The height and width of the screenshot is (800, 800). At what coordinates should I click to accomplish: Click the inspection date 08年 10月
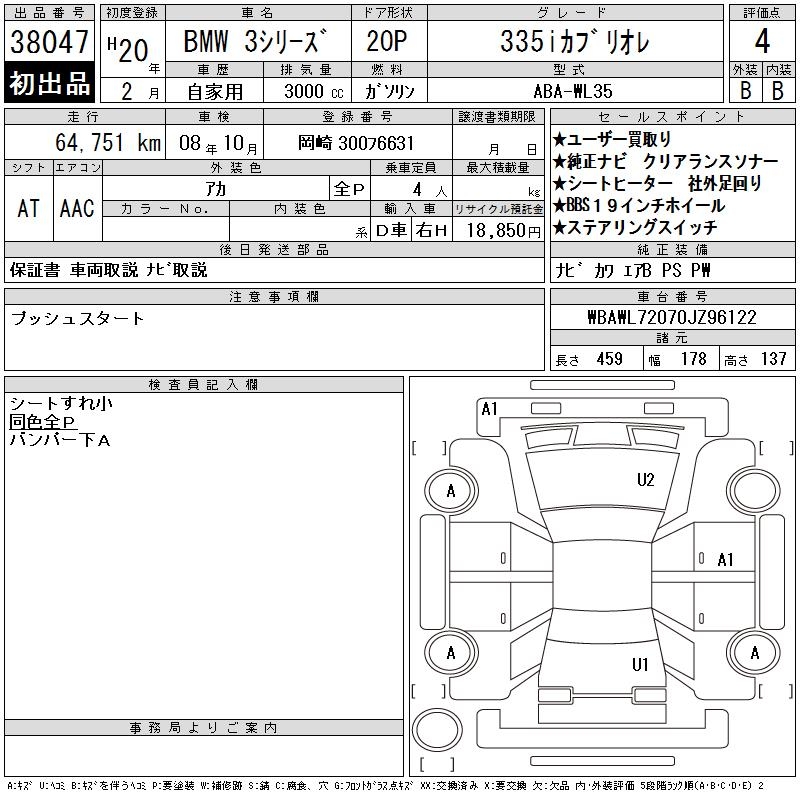[218, 143]
